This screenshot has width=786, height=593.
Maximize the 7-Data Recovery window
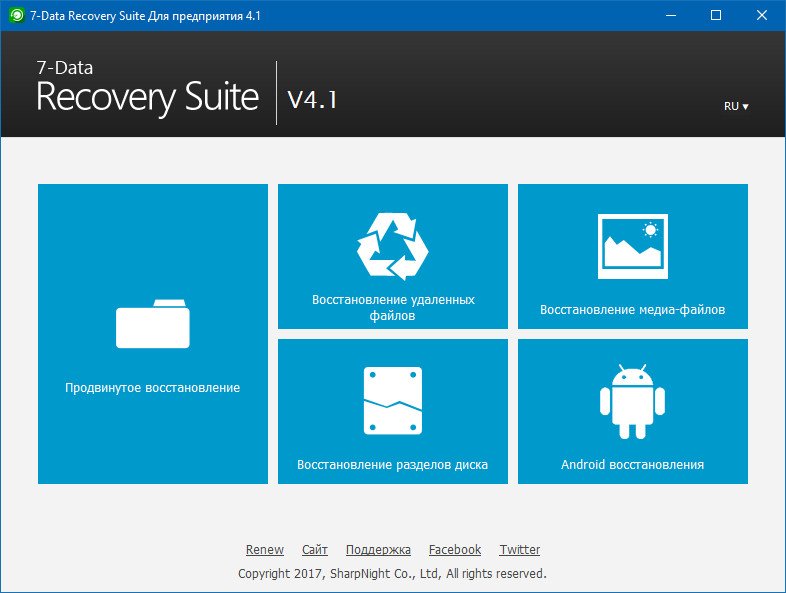point(716,16)
